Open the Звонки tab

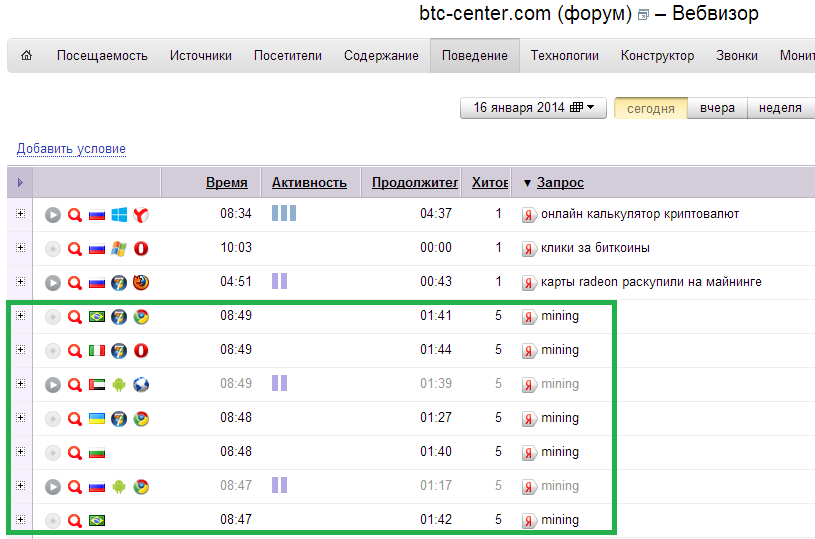tap(737, 56)
